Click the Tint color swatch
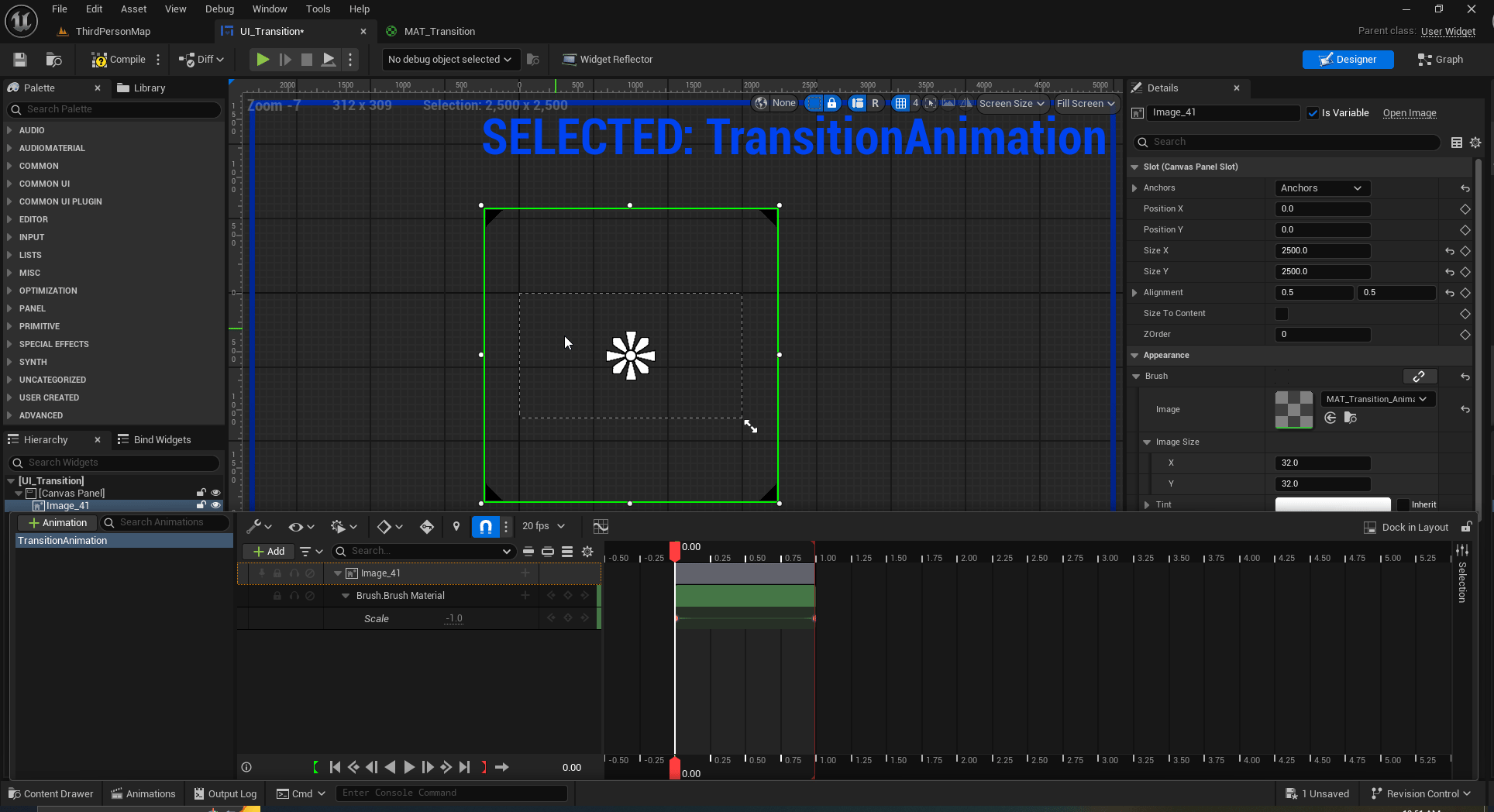The image size is (1494, 812). tap(1333, 504)
